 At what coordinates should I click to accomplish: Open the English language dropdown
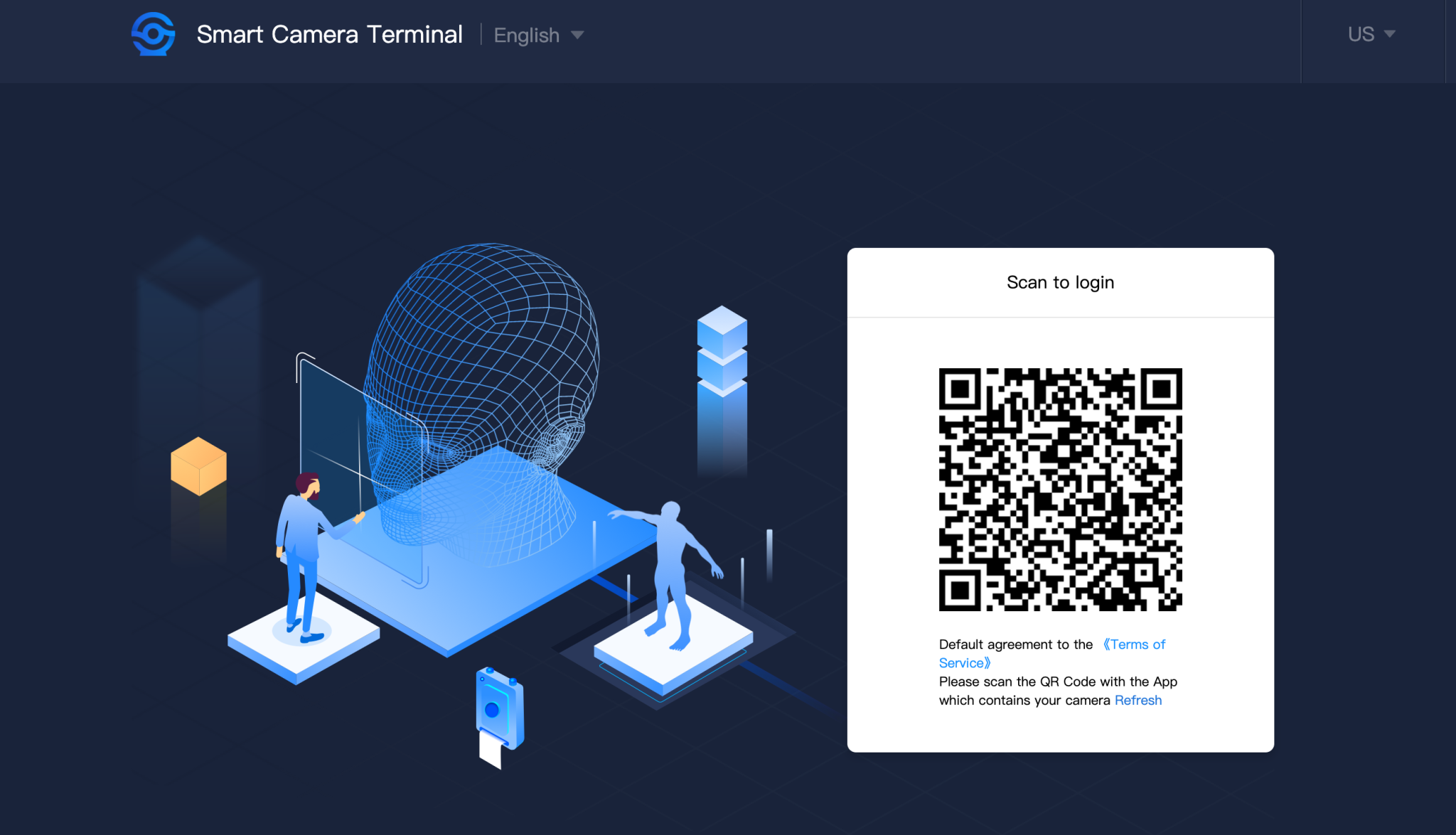coord(538,35)
